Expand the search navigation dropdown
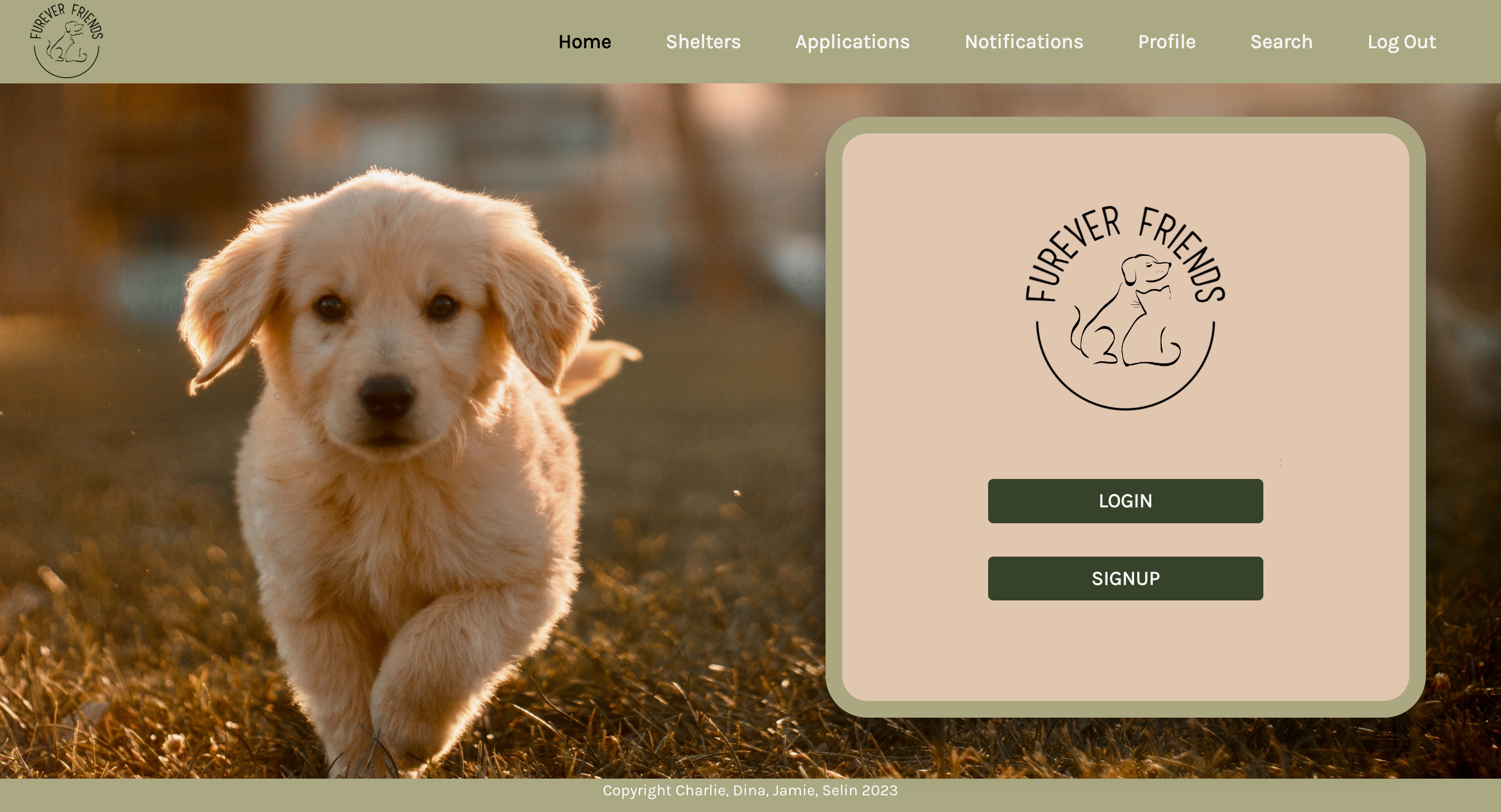 click(1282, 42)
